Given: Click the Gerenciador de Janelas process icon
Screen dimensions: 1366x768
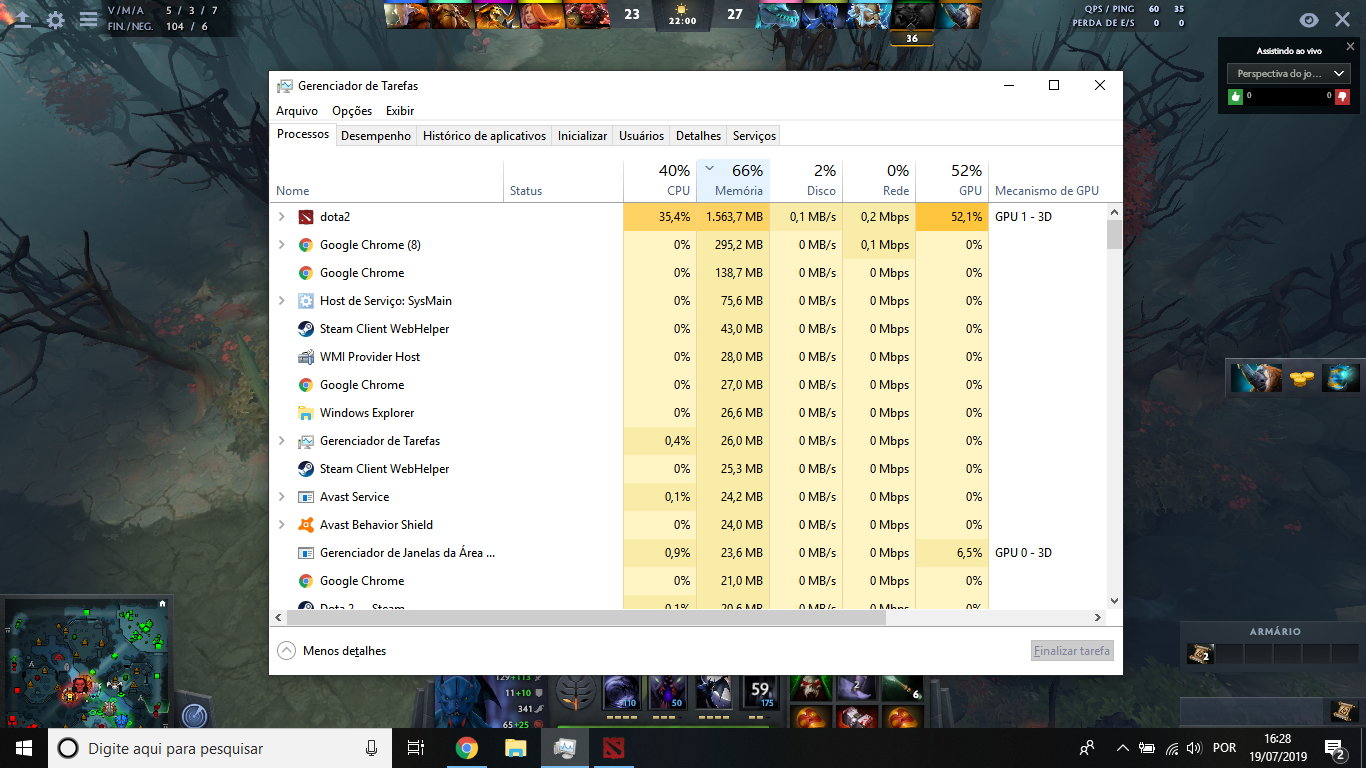Looking at the screenshot, I should point(306,553).
